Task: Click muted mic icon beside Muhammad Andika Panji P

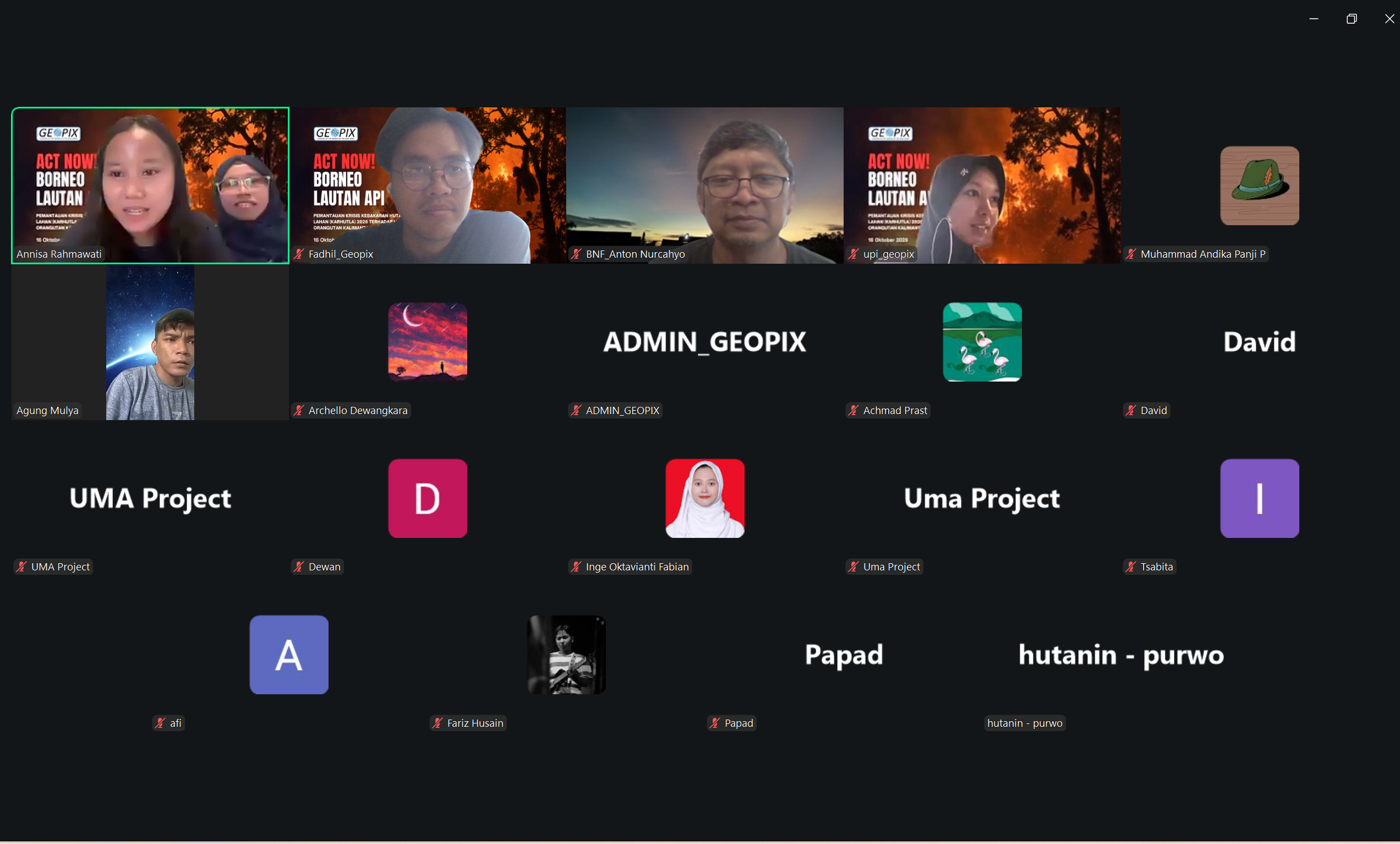Action: tap(1131, 254)
